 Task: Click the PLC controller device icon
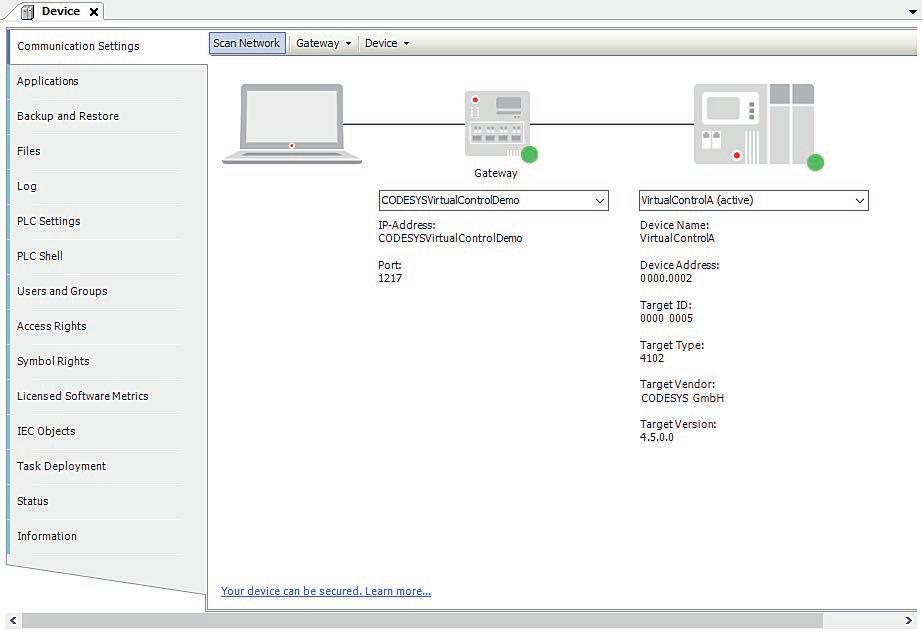pyautogui.click(x=754, y=123)
